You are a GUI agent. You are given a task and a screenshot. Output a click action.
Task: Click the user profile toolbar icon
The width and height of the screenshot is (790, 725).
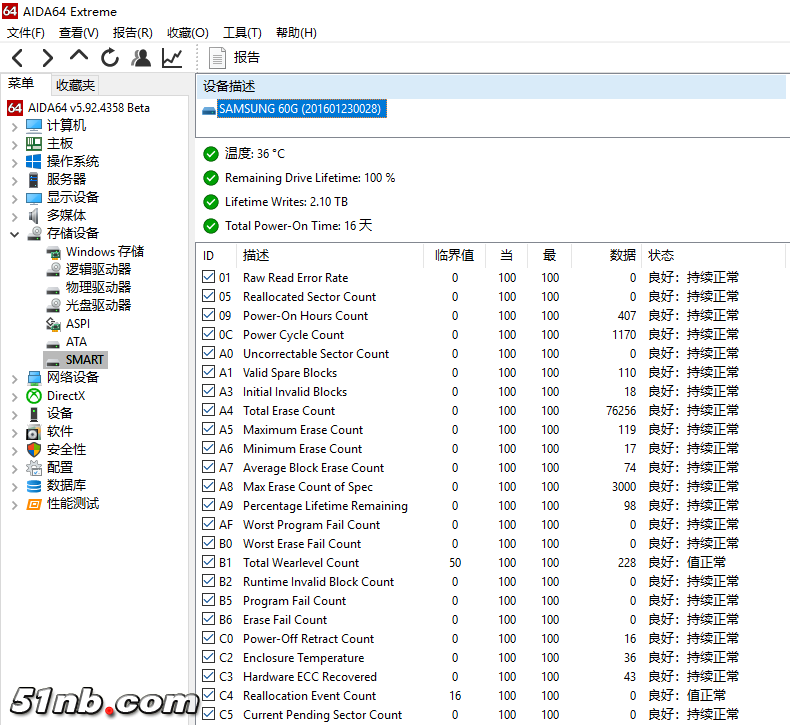[141, 58]
